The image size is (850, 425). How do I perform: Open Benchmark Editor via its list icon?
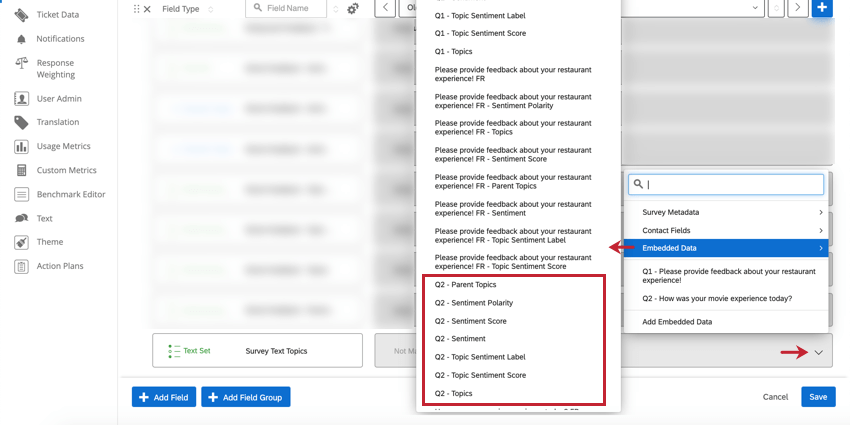pos(21,194)
